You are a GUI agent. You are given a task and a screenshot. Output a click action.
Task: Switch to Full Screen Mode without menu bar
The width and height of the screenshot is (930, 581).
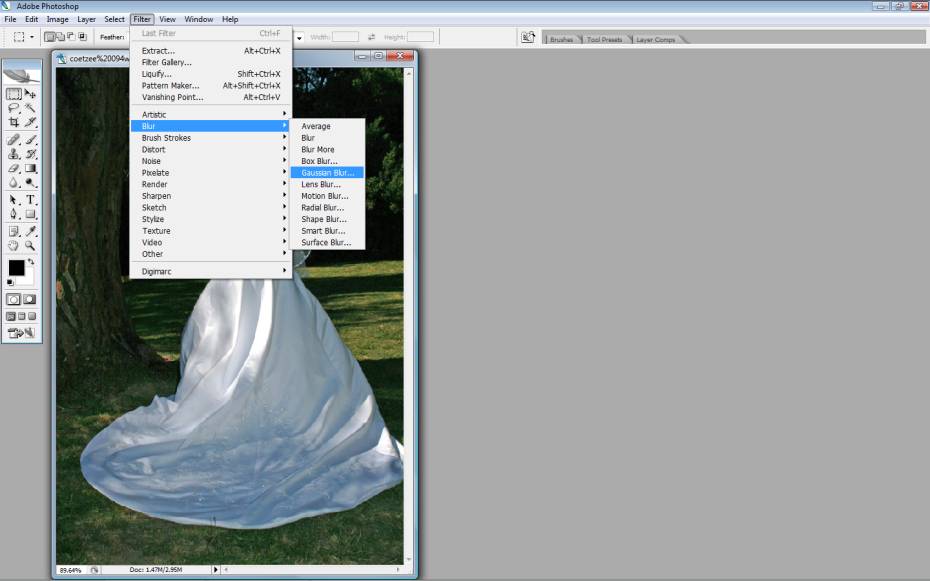tap(32, 317)
